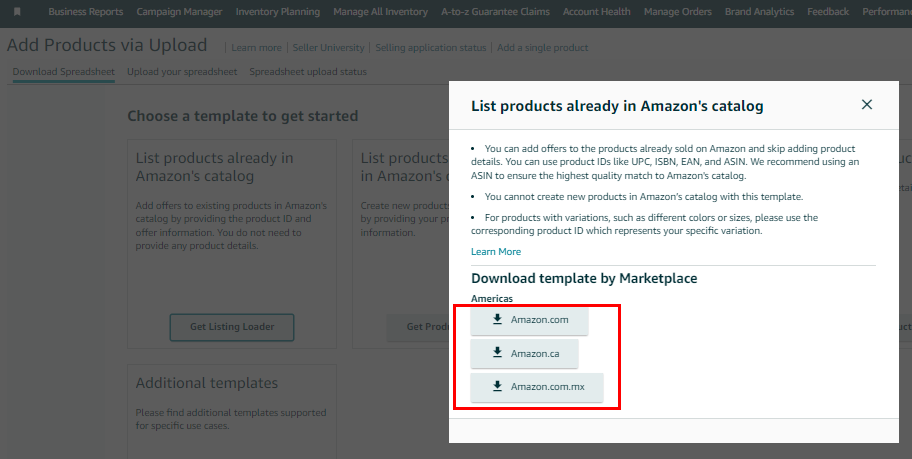
Task: Click the 'Americas' region label
Action: (491, 298)
